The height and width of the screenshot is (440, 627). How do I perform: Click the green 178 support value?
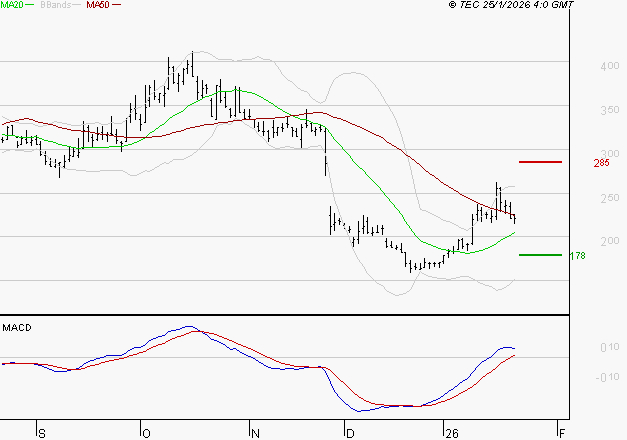click(x=577, y=256)
